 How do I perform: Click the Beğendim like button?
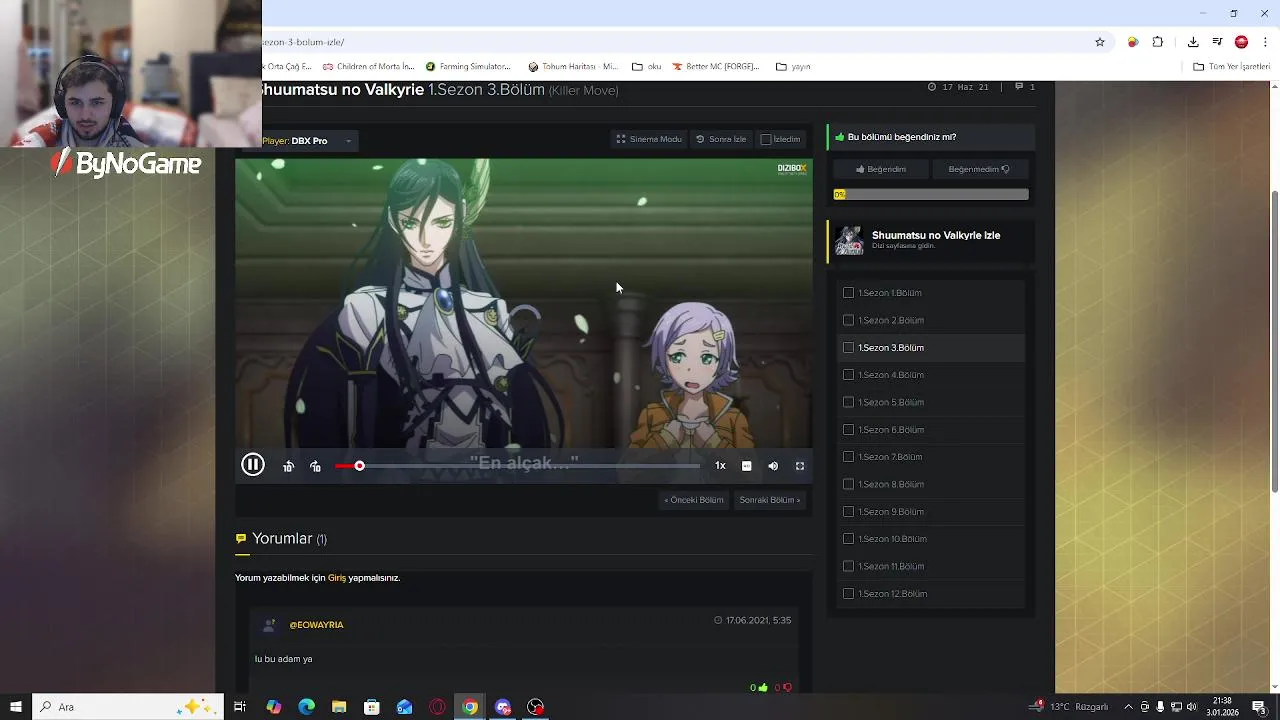[x=880, y=169]
